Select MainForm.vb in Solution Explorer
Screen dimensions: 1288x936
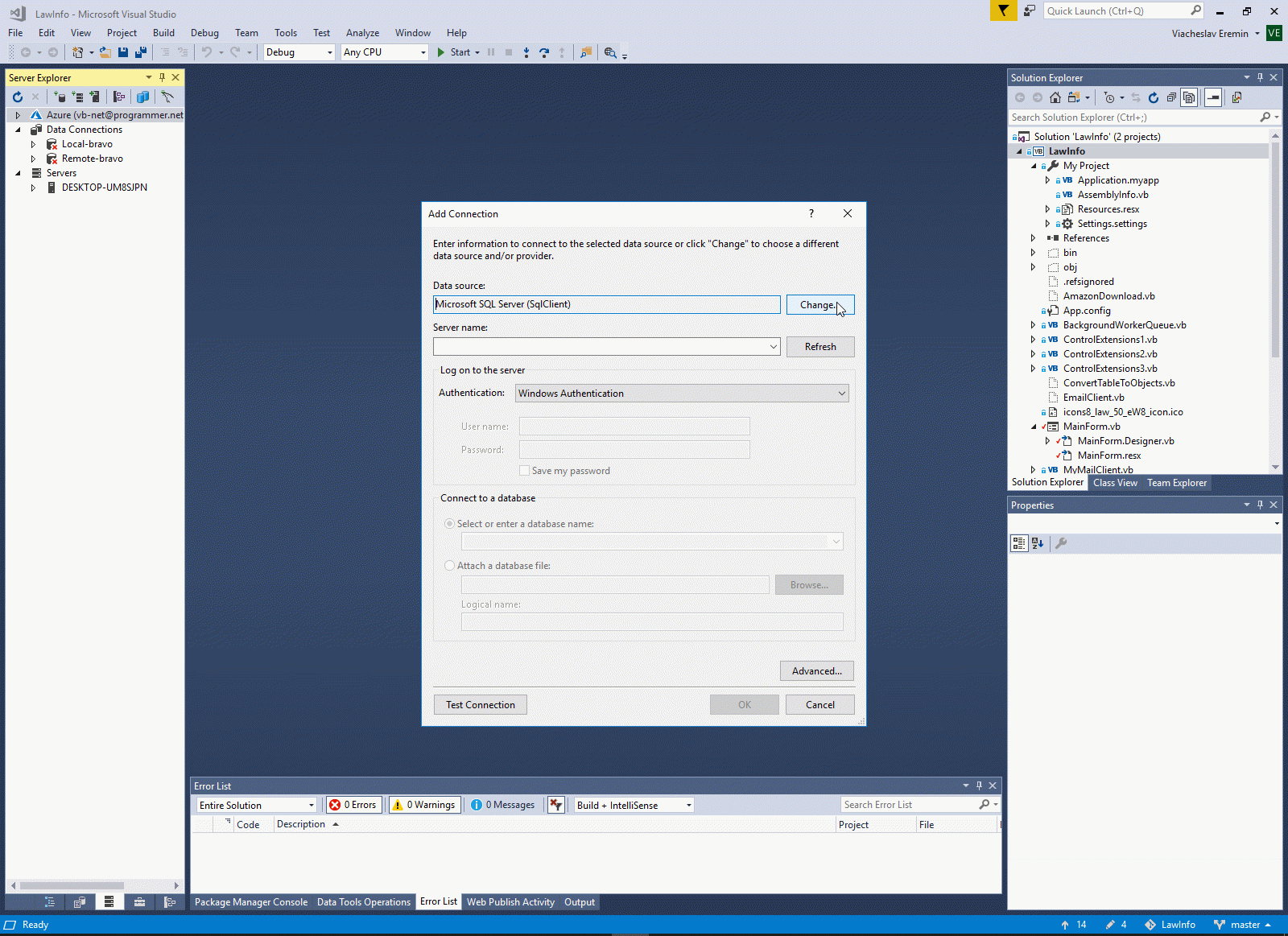[1092, 427]
